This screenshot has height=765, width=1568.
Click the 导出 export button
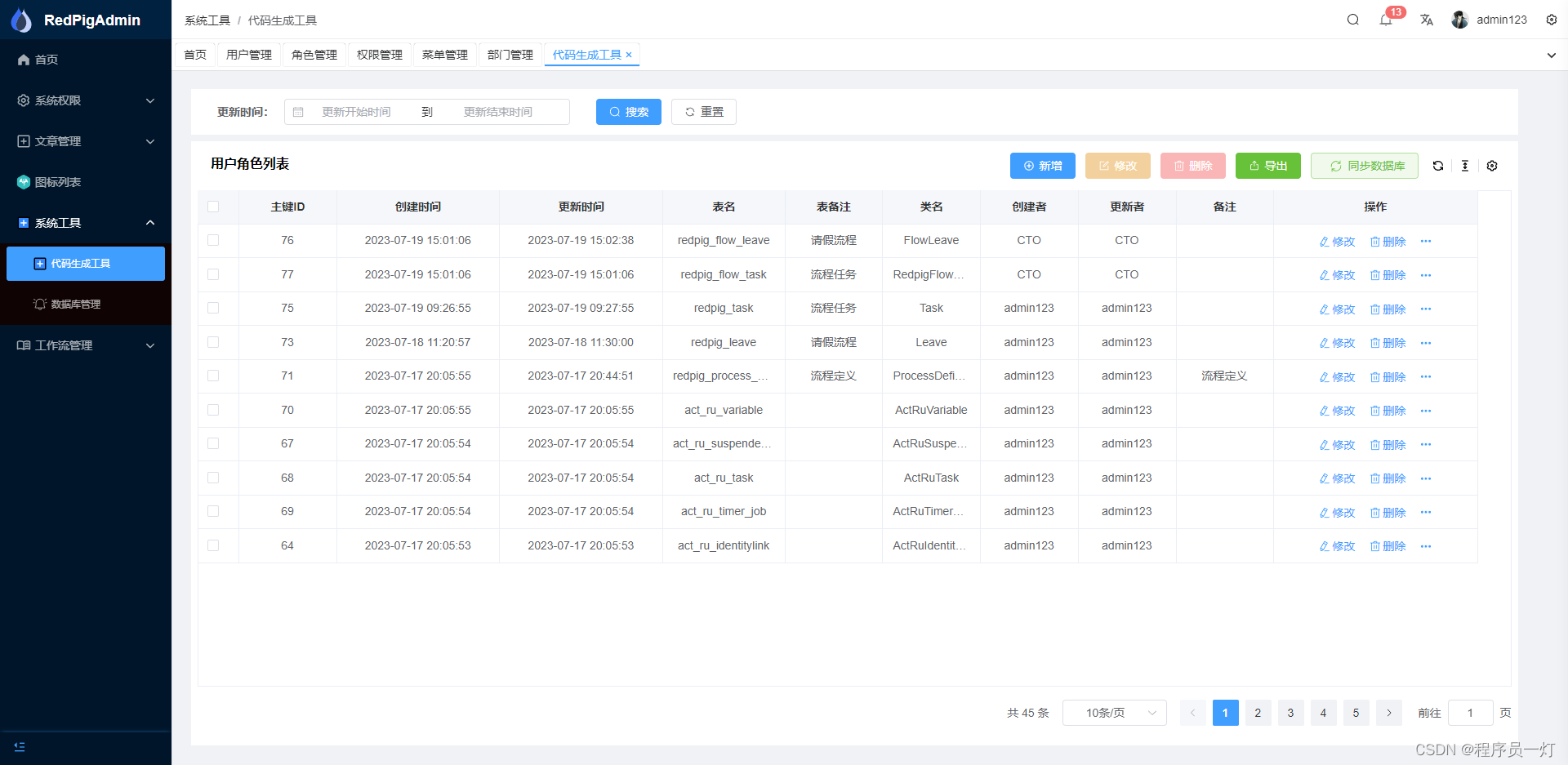point(1268,166)
